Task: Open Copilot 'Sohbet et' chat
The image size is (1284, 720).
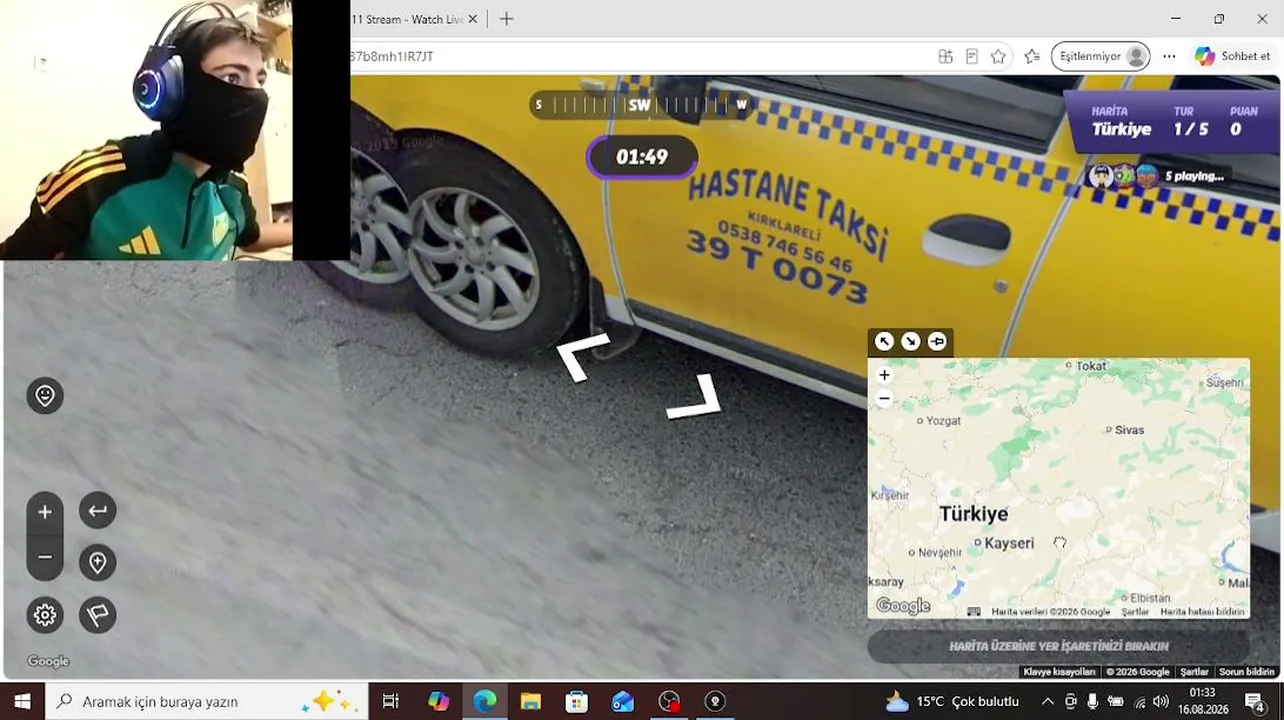Action: coord(1232,56)
